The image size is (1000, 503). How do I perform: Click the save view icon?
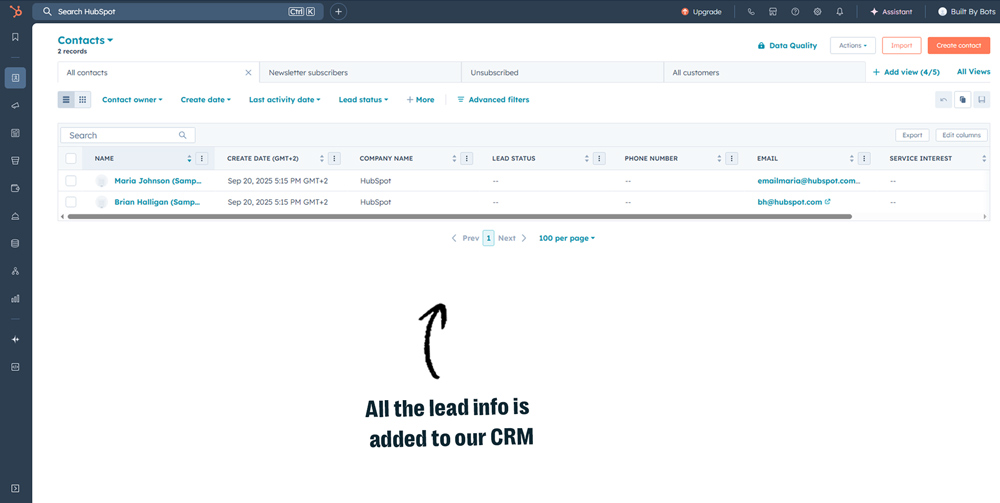pyautogui.click(x=982, y=99)
